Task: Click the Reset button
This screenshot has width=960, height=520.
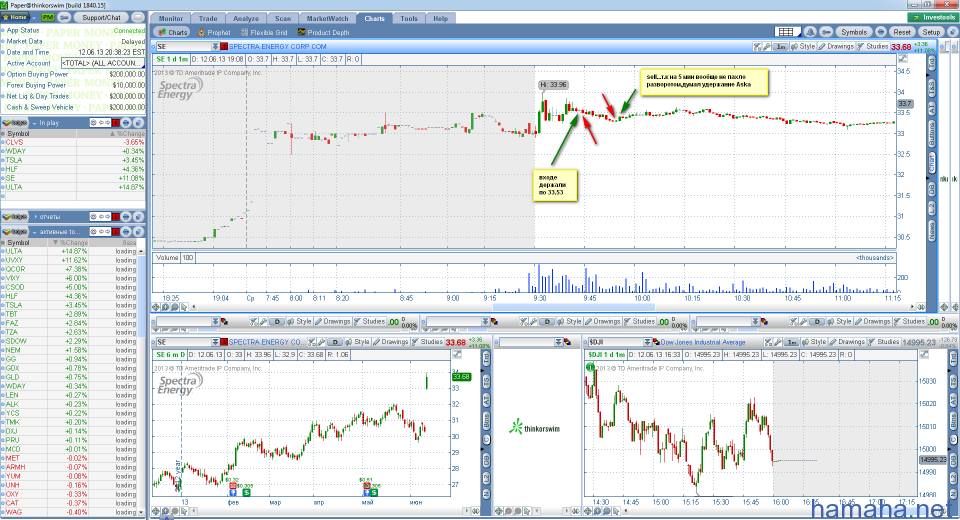Action: pyautogui.click(x=902, y=32)
